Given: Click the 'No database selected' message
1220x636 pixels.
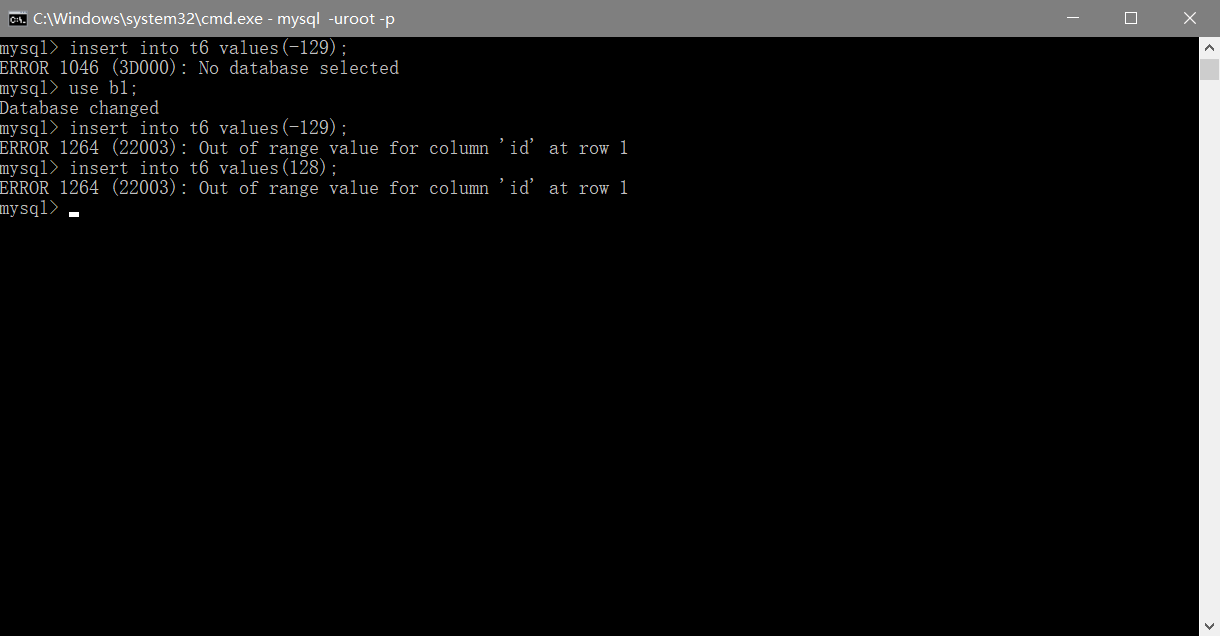Looking at the screenshot, I should pyautogui.click(x=299, y=68).
